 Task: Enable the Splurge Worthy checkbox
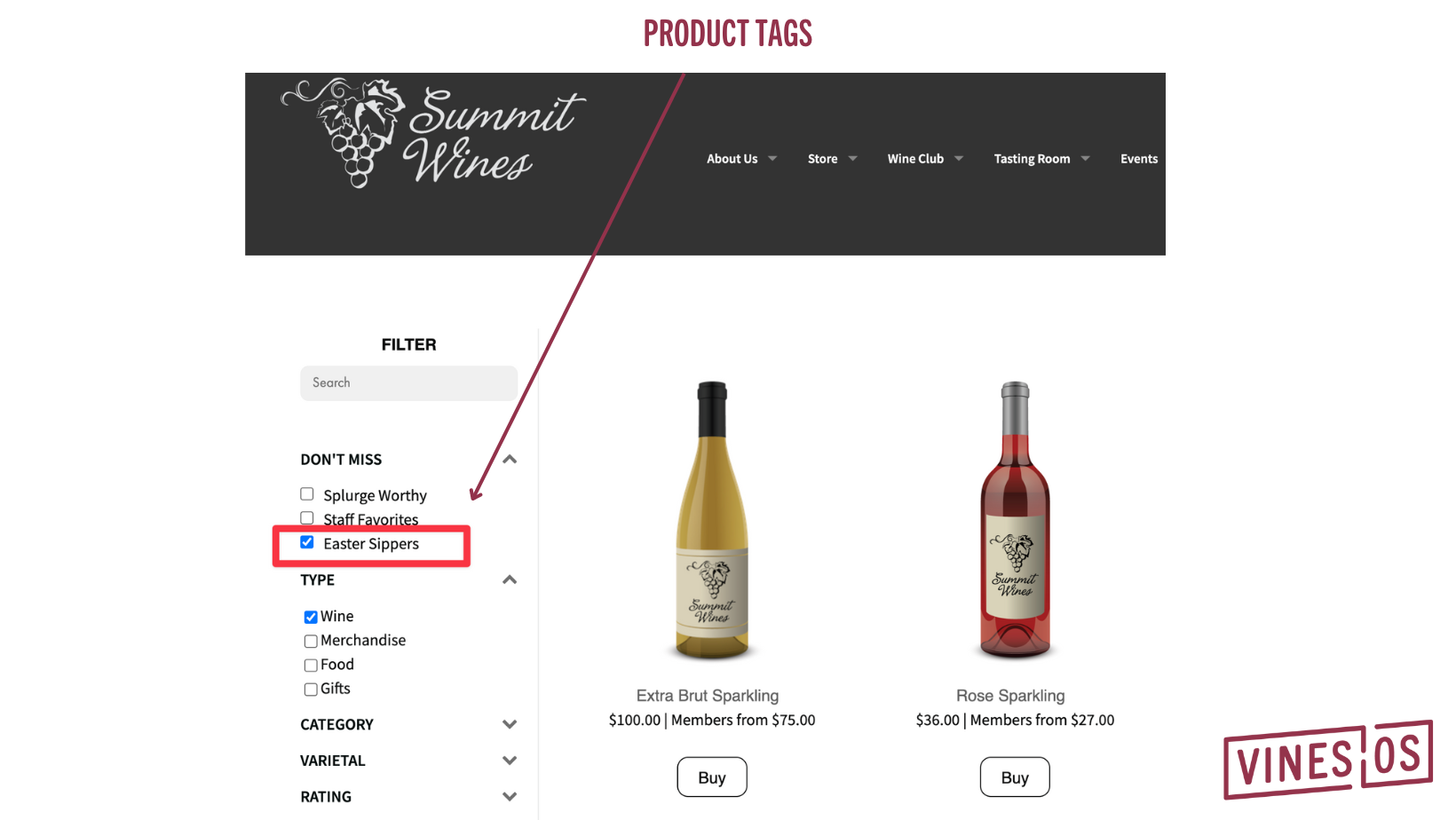pos(307,494)
